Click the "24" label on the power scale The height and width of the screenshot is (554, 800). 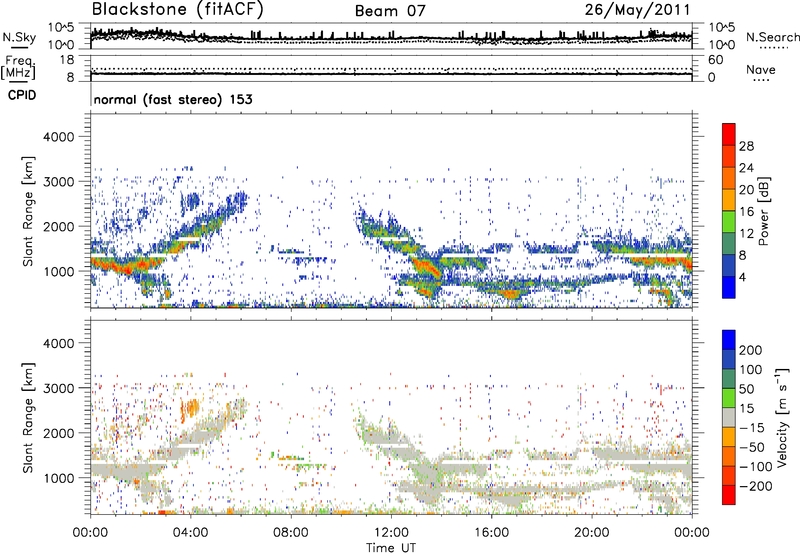pos(746,168)
